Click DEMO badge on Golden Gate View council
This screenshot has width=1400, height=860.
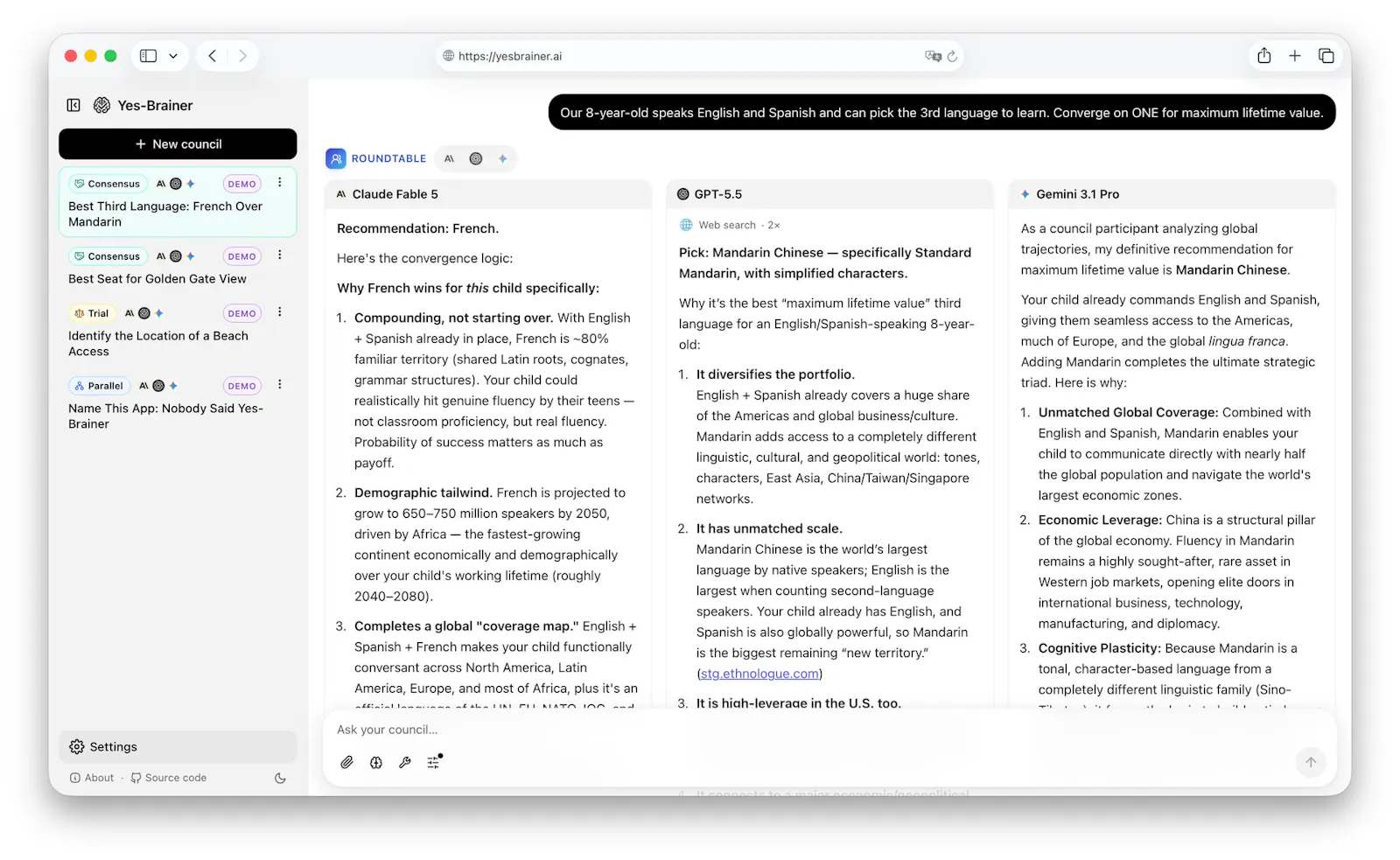tap(242, 256)
